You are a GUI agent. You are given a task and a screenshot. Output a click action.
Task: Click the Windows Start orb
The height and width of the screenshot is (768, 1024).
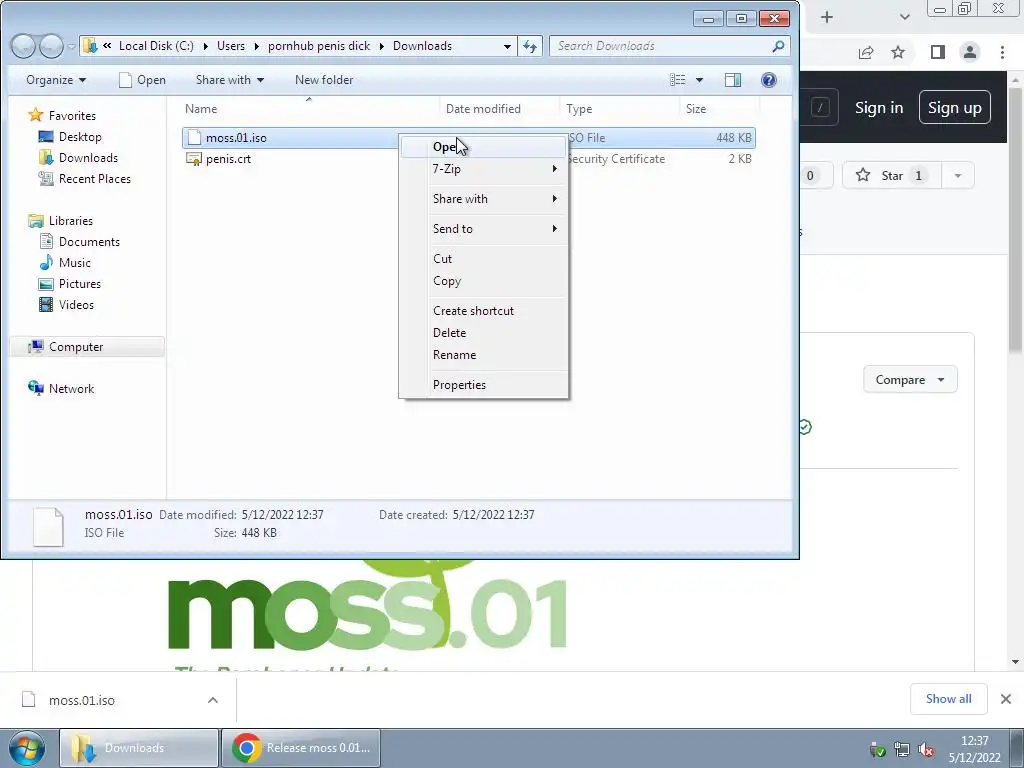(27, 748)
